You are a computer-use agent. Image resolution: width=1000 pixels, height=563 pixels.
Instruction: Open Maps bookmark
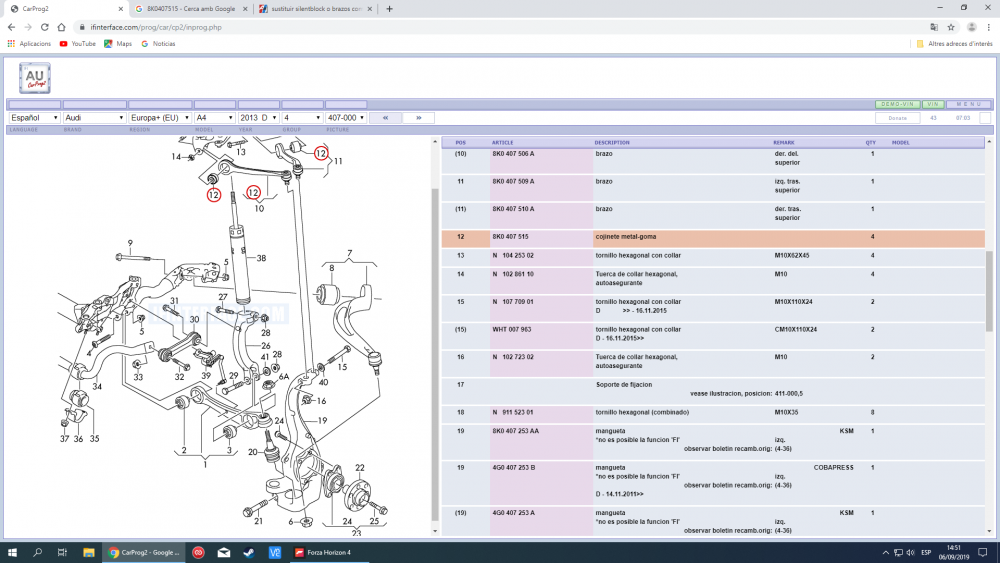(x=118, y=44)
